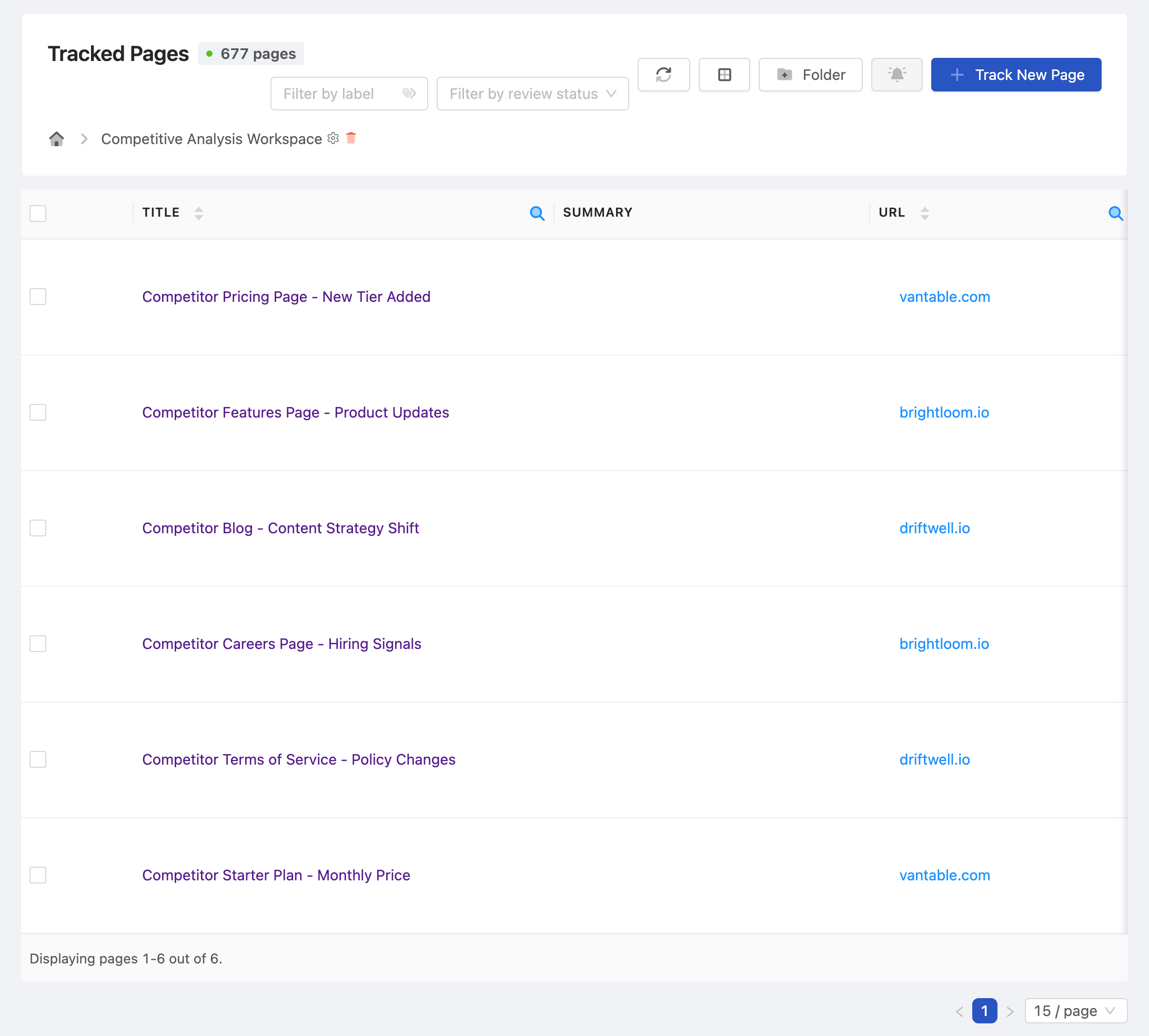Open Filter by review status dropdown
Viewport: 1149px width, 1036px height.
[532, 94]
